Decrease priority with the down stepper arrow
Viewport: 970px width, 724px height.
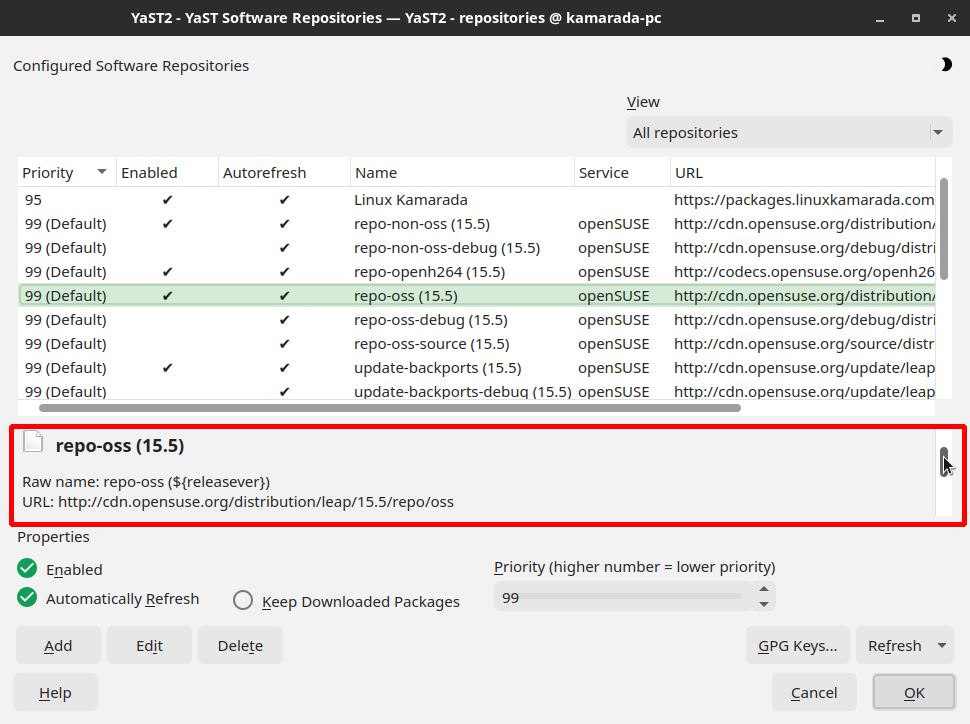pyautogui.click(x=764, y=605)
